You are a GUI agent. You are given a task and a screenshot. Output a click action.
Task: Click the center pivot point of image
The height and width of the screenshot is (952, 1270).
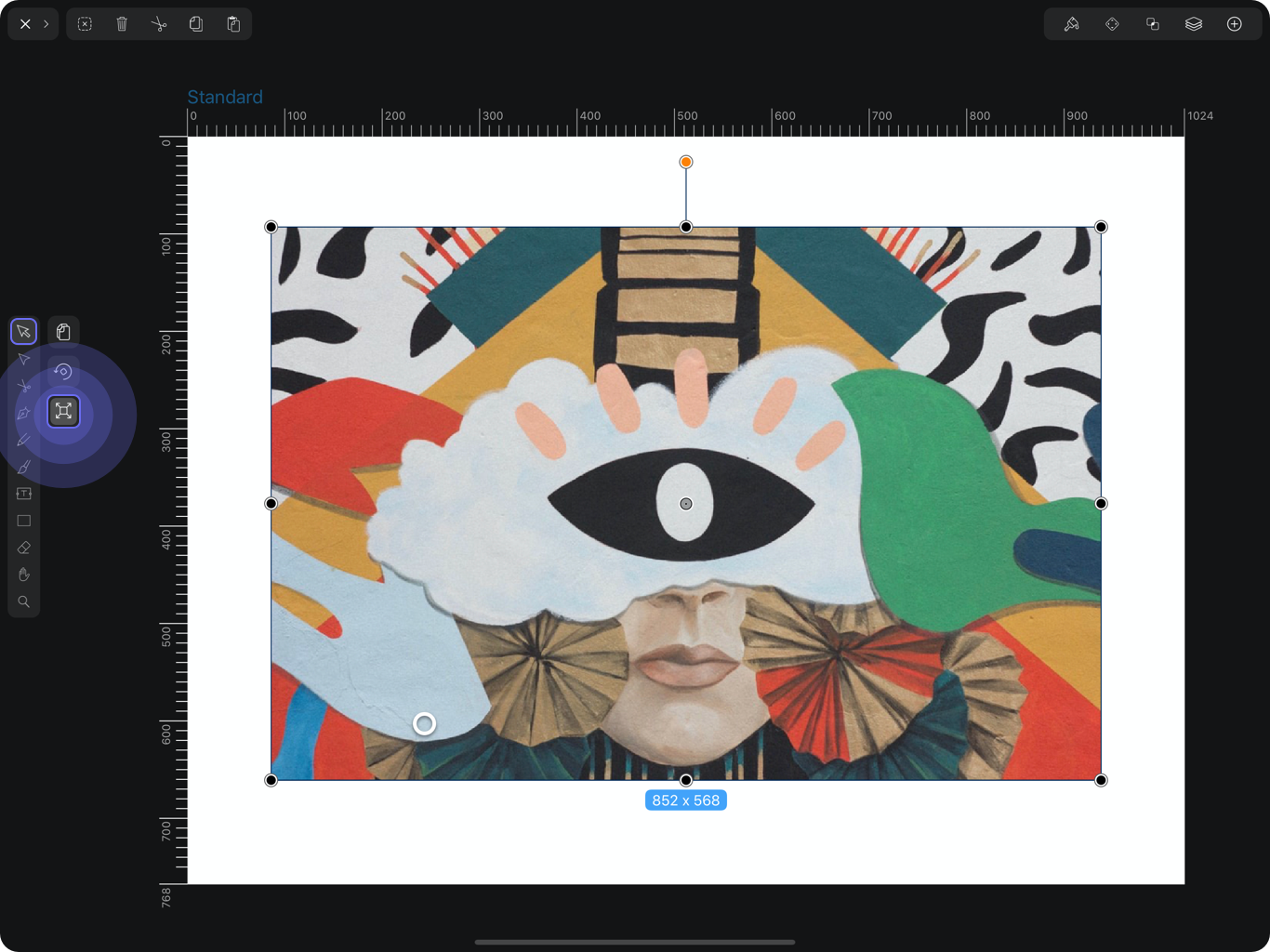click(686, 504)
